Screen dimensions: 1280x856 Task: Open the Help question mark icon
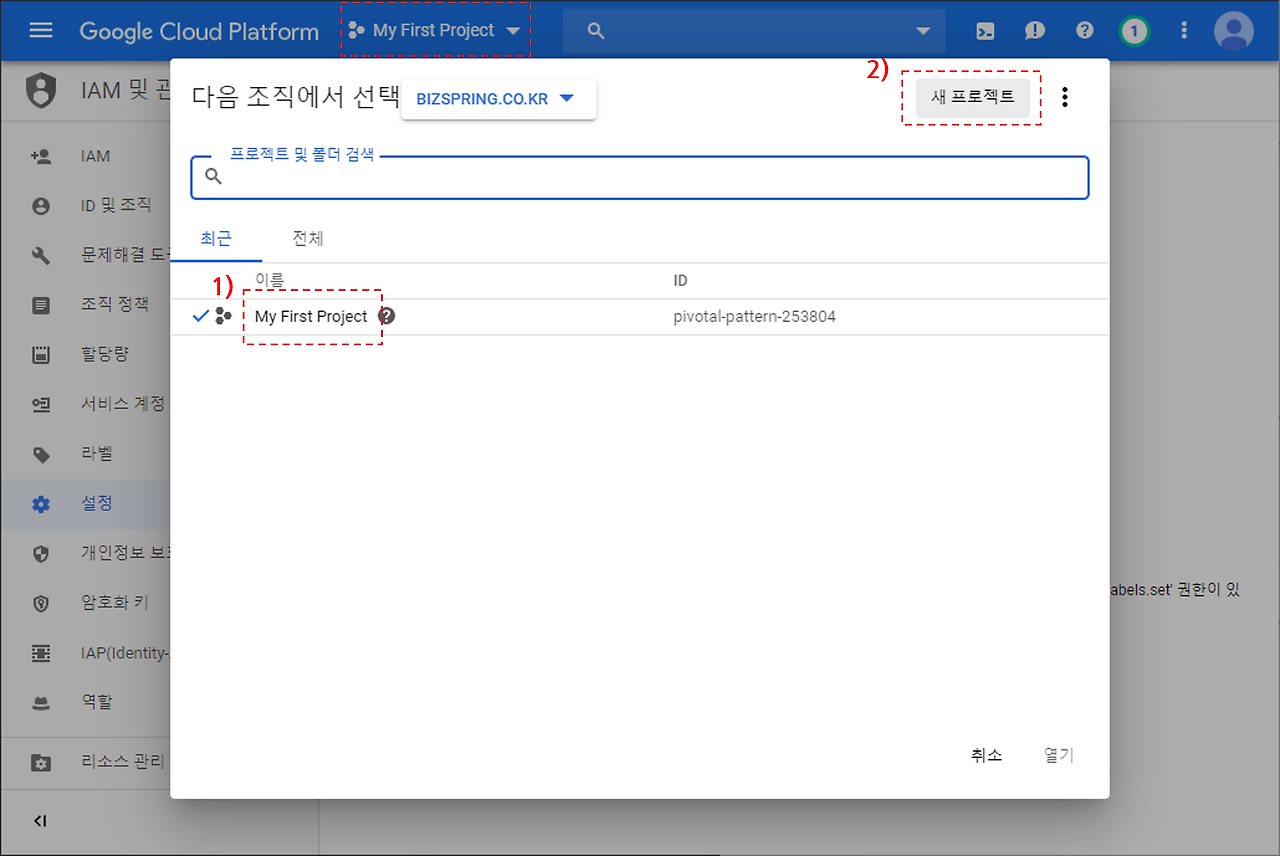pyautogui.click(x=1085, y=31)
